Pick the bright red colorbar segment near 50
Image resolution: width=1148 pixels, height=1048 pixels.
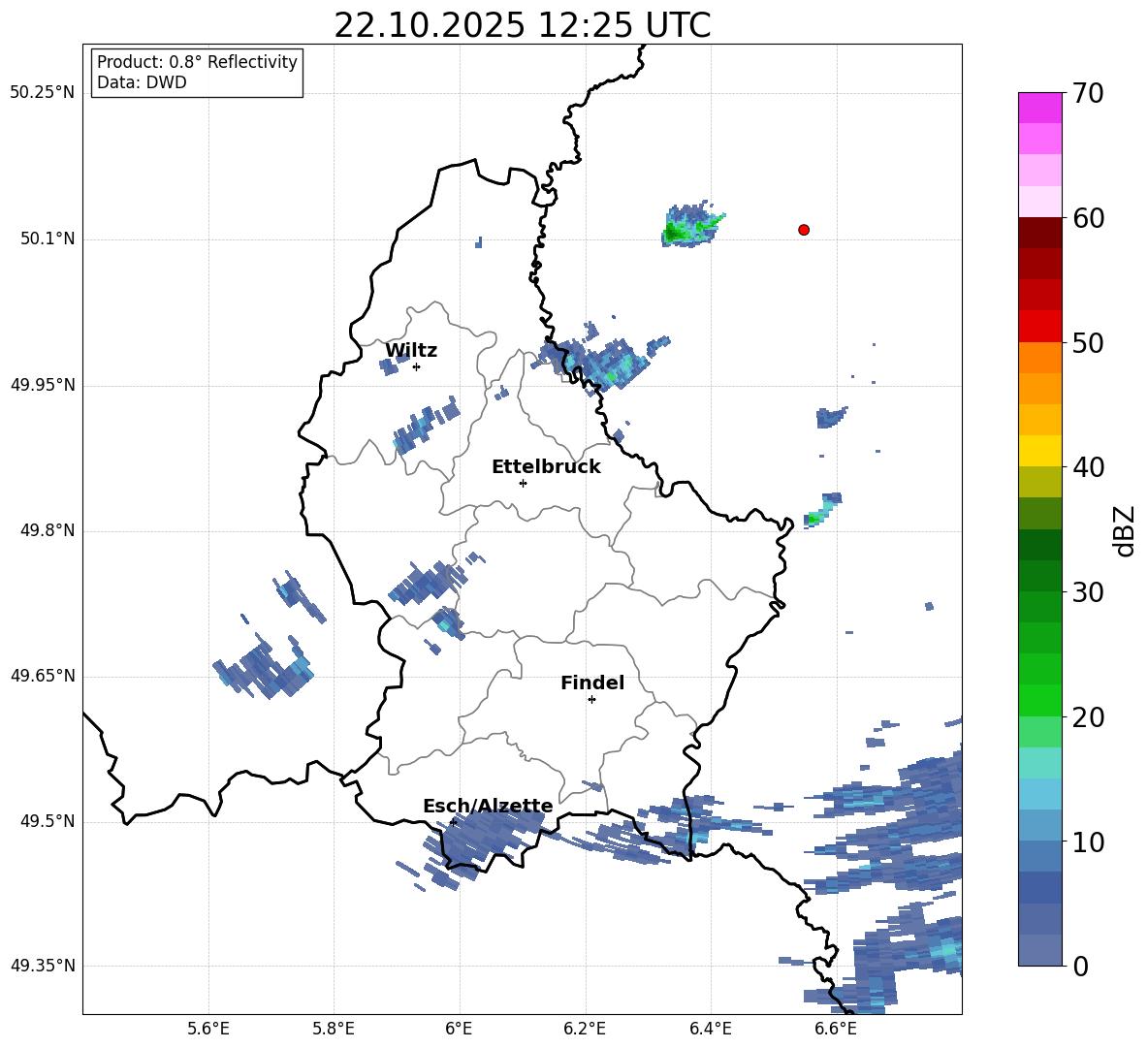click(x=1040, y=326)
